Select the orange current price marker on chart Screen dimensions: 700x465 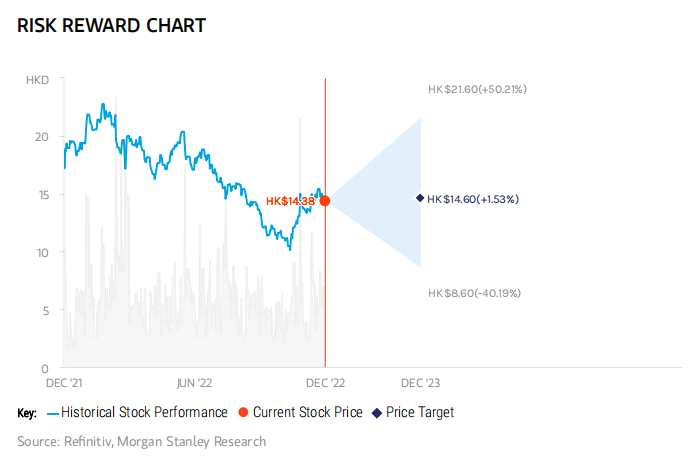(325, 201)
